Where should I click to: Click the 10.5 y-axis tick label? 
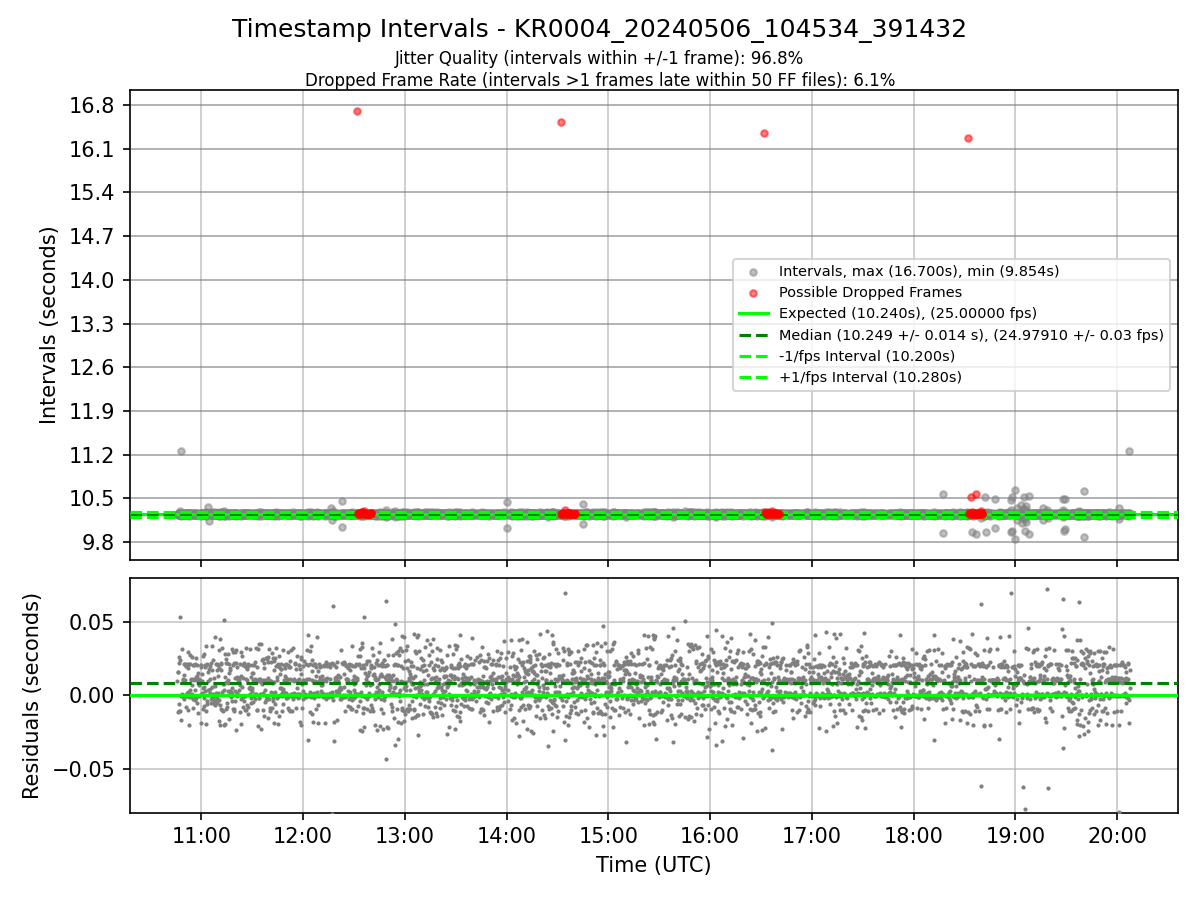tap(91, 498)
